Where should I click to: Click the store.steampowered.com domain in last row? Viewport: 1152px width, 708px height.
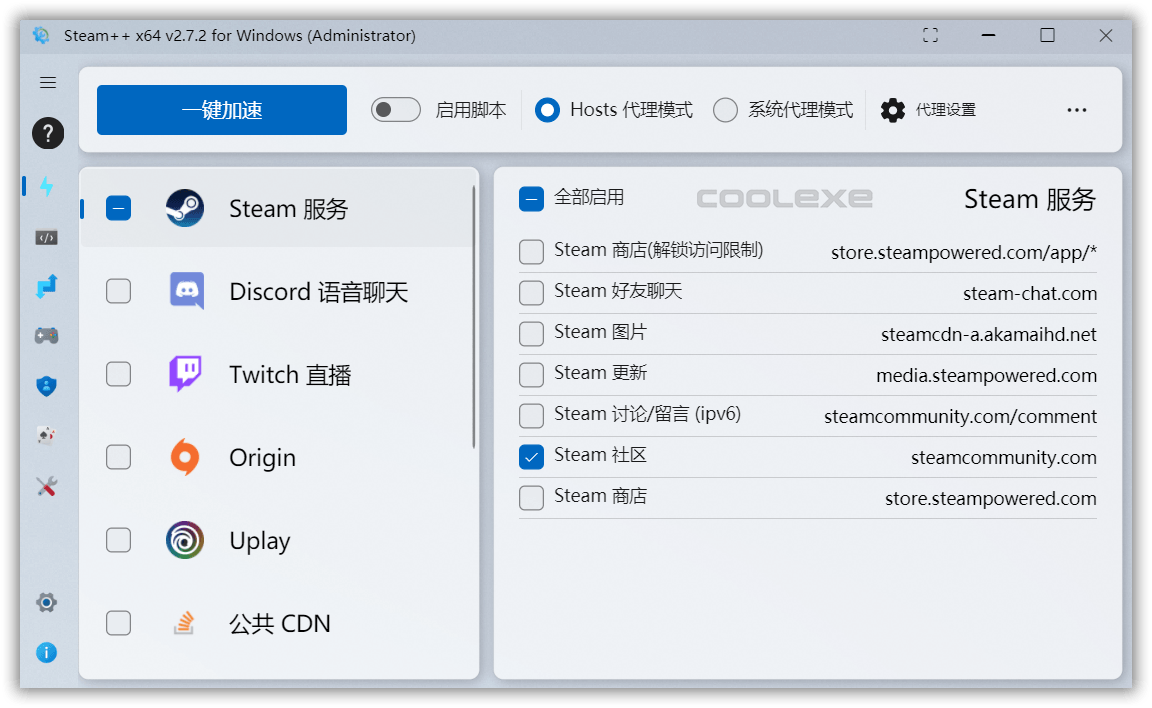pyautogui.click(x=990, y=499)
